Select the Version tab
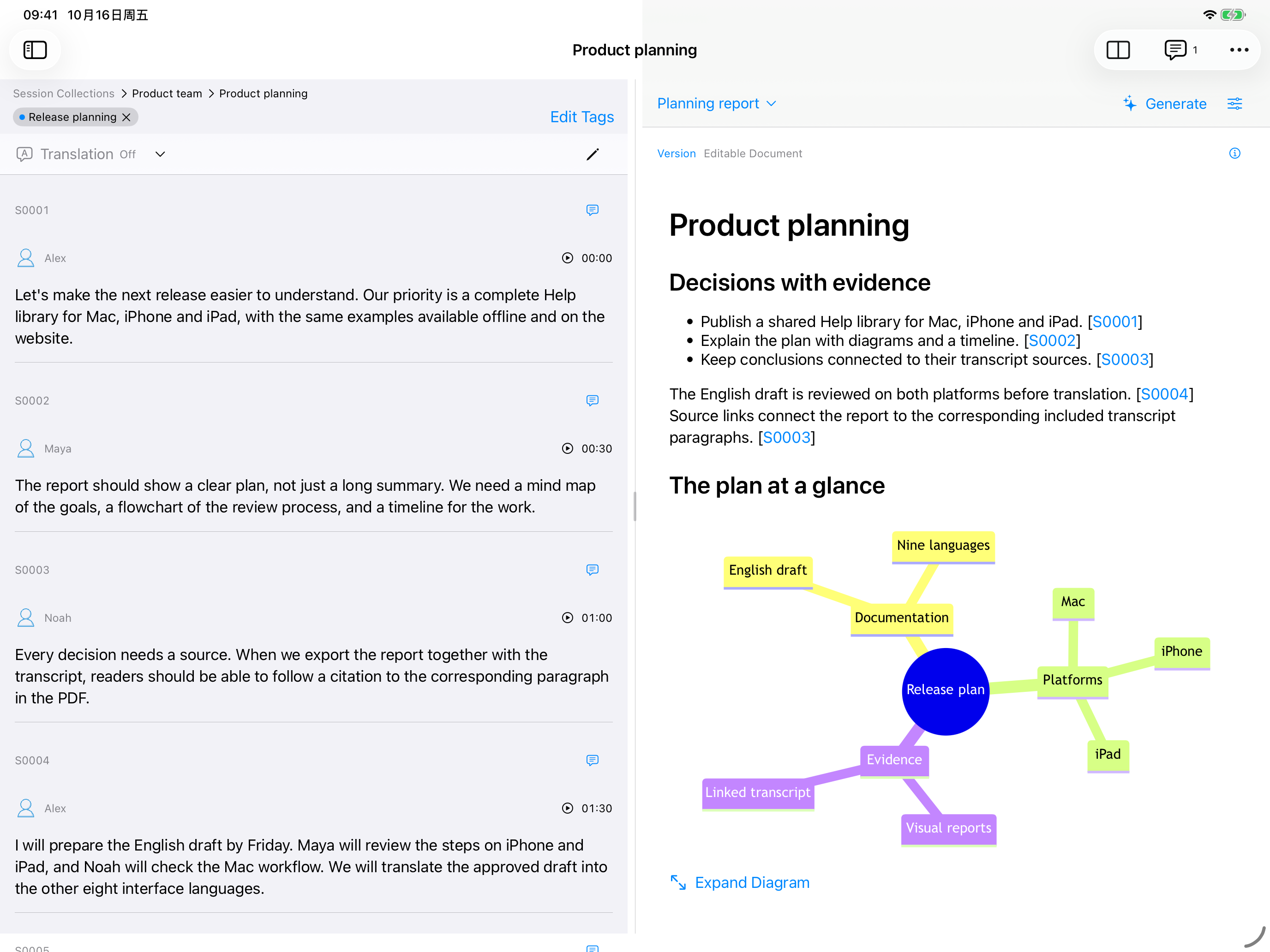 677,153
